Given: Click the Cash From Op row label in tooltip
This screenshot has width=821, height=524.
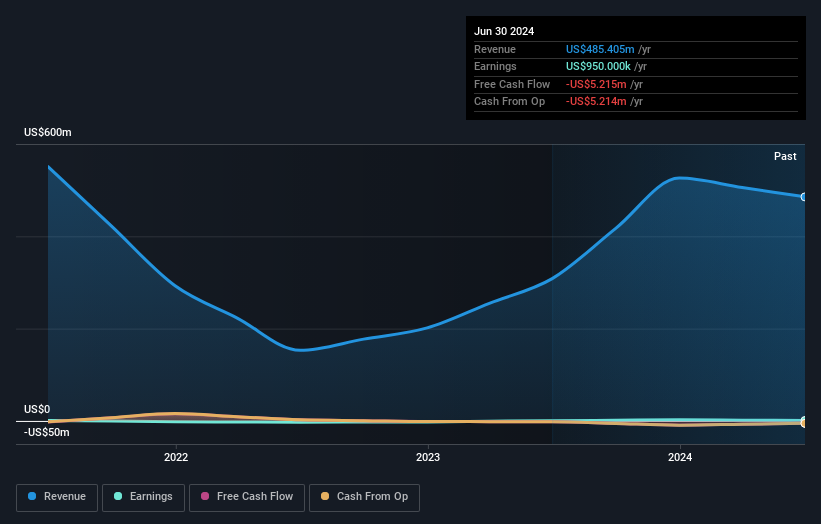Looking at the screenshot, I should pyautogui.click(x=509, y=102).
